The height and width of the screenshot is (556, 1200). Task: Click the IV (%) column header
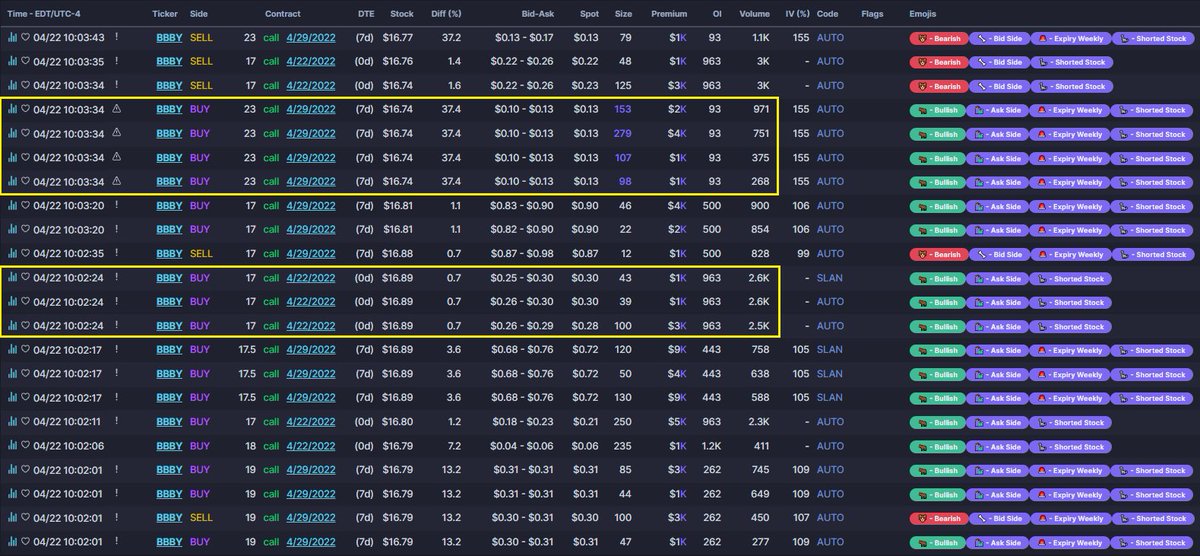pos(796,14)
